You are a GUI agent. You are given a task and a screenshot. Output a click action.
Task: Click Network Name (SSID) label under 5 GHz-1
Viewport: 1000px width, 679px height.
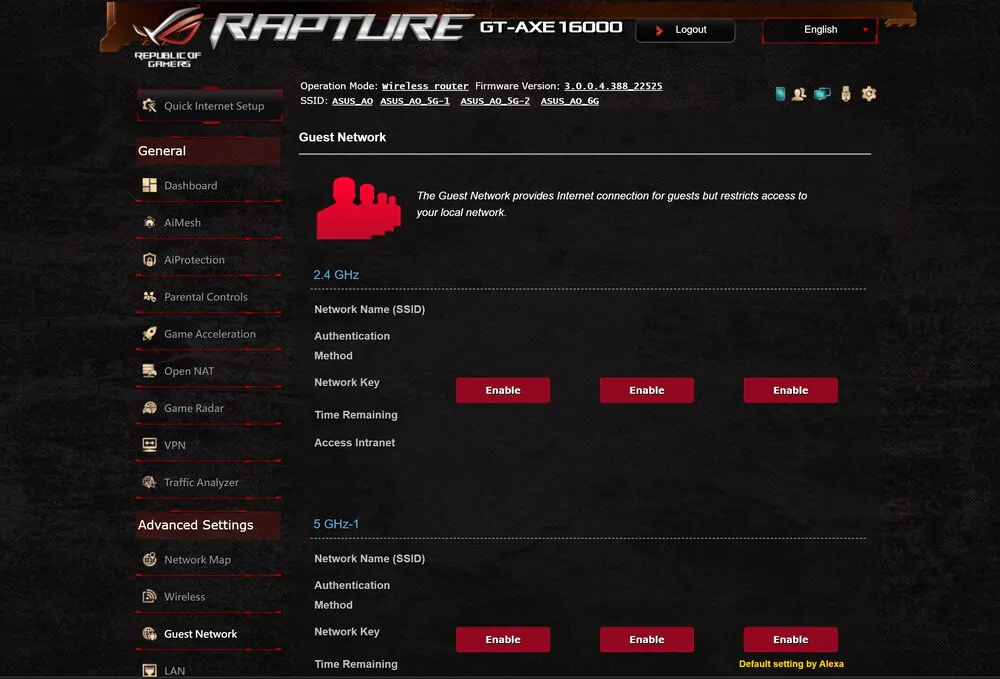tap(369, 559)
